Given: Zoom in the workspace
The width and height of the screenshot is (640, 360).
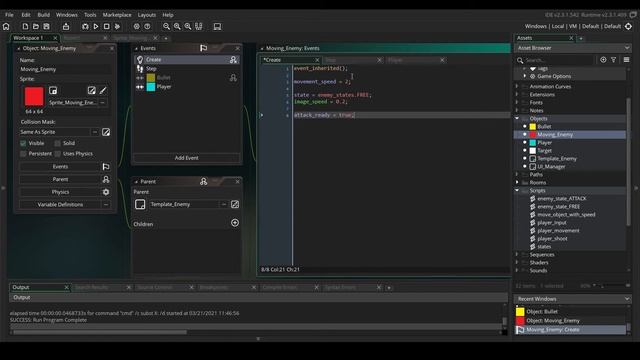Looking at the screenshot, I should pos(177,27).
